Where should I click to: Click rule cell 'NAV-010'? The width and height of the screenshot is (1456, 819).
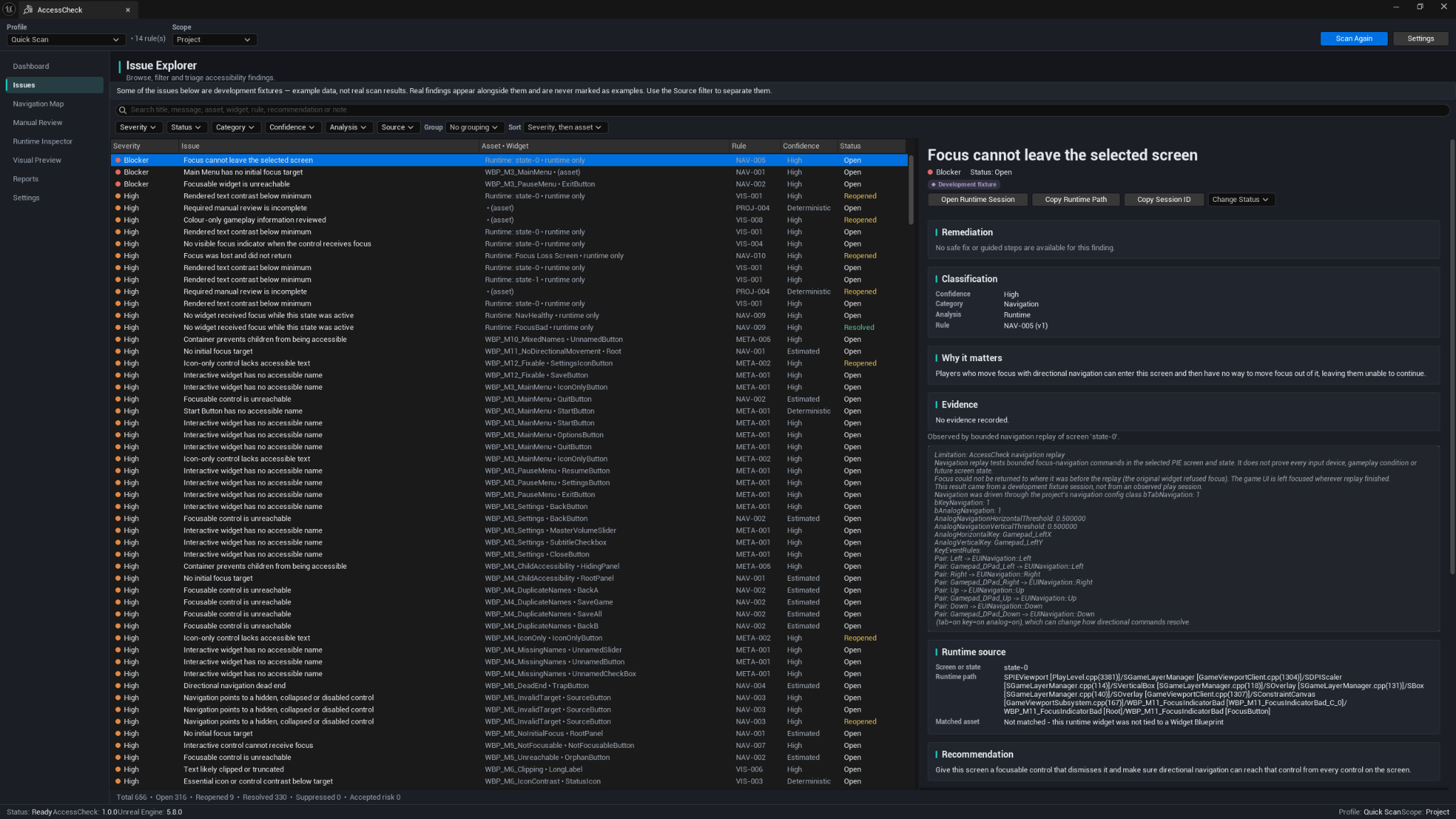750,256
